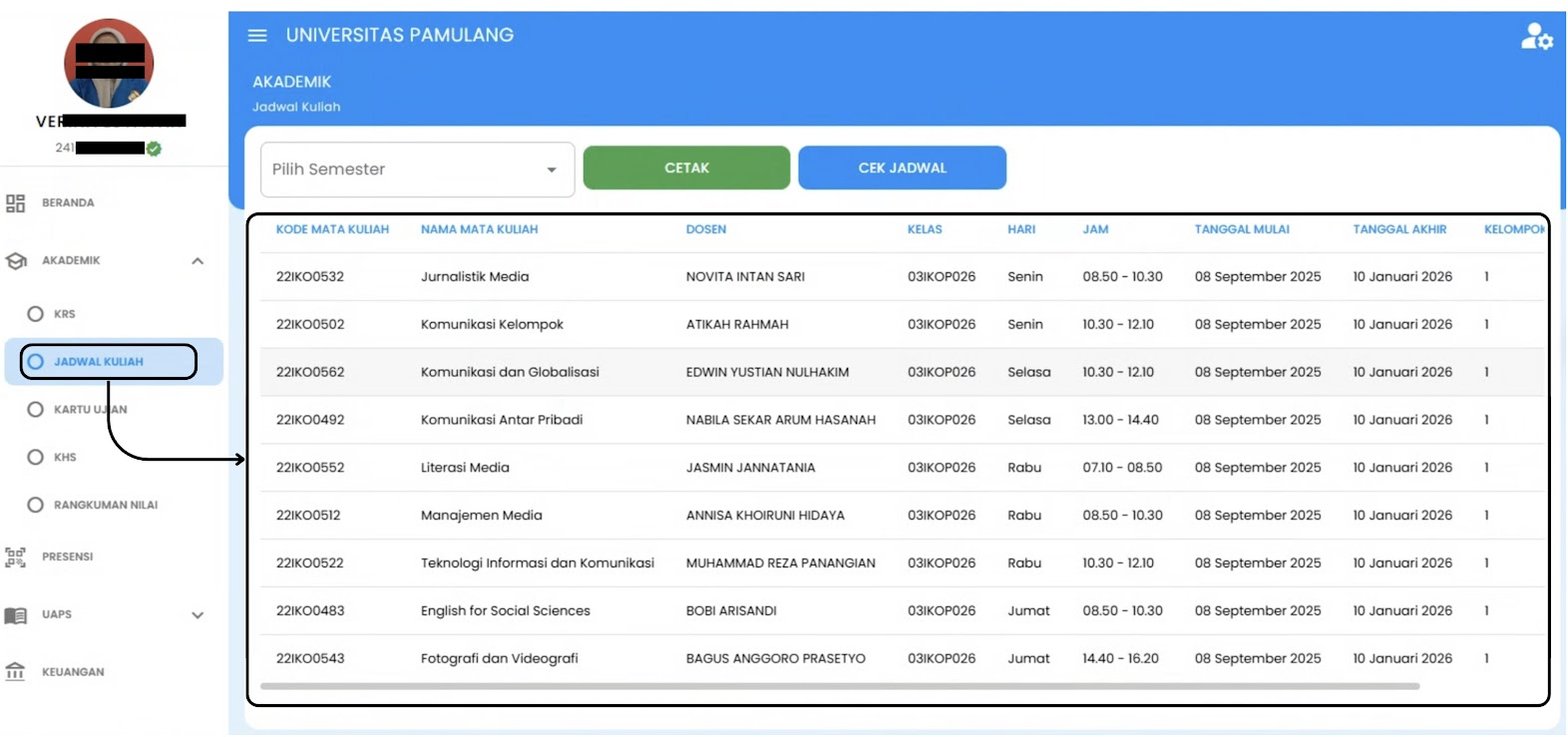
Task: Click the Tanggal Mulai column header
Action: click(x=1242, y=229)
